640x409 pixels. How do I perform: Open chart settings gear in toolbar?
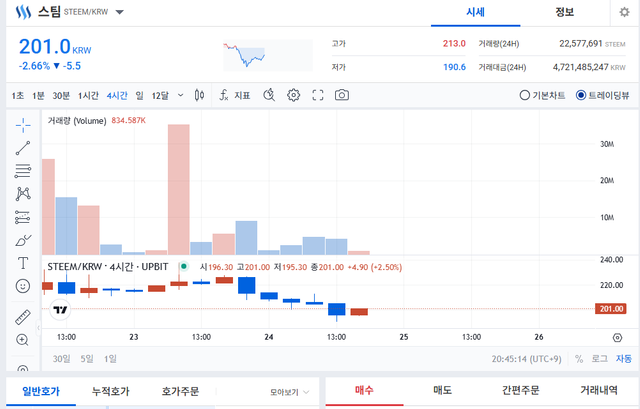click(293, 95)
